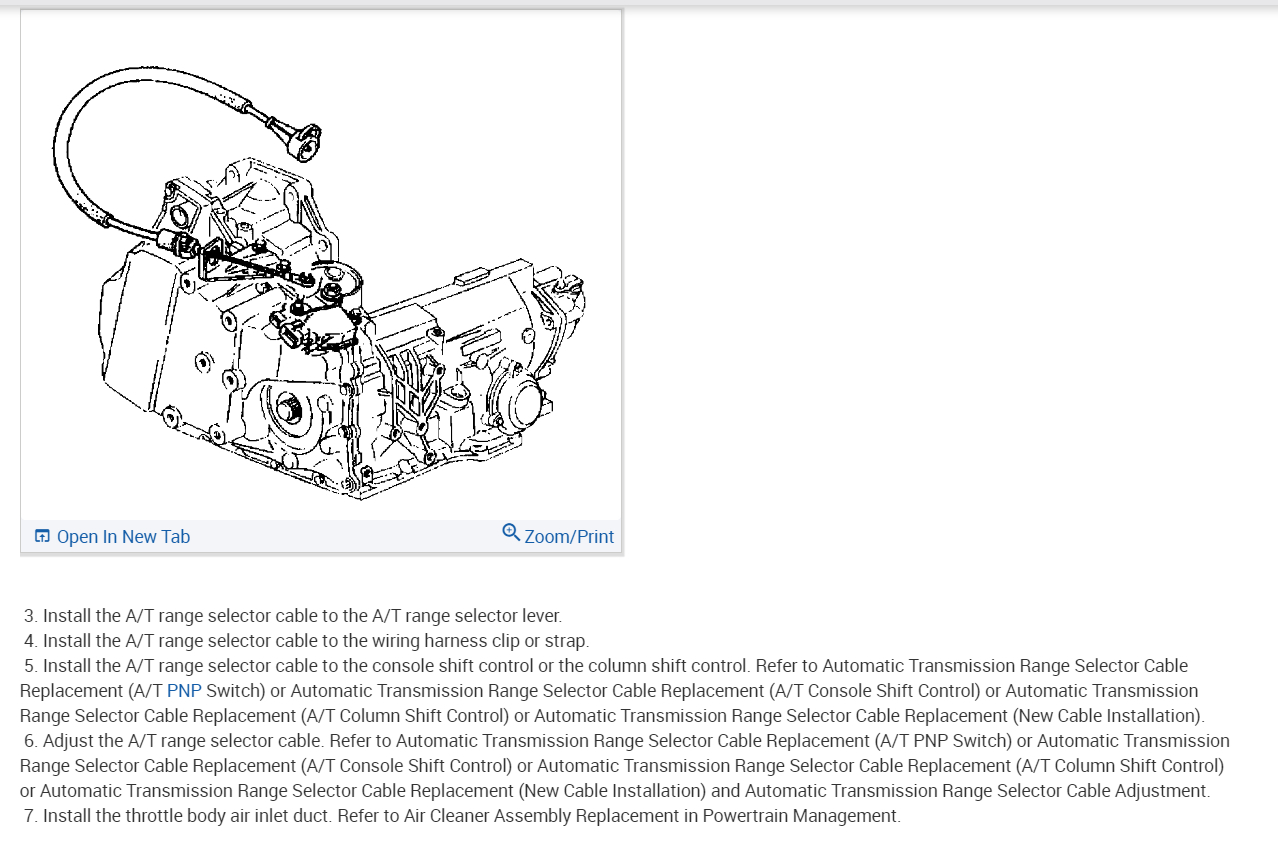Screen dimensions: 1278x847
Task: Click the Open In New Tab link
Action: pyautogui.click(x=112, y=537)
